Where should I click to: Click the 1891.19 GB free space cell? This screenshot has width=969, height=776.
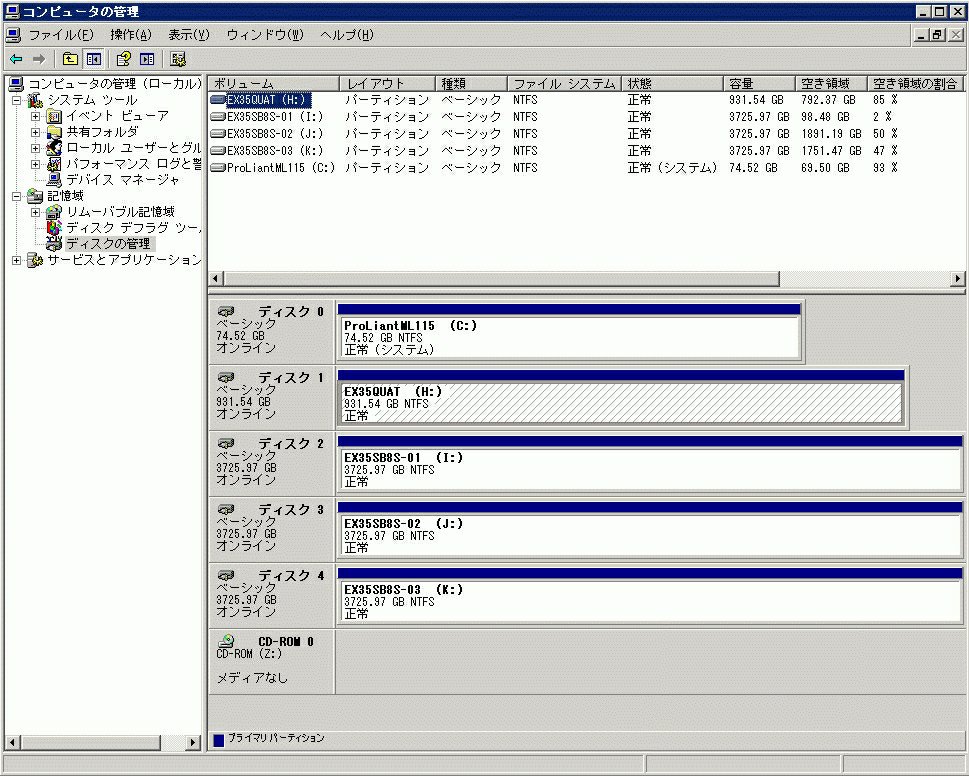point(831,133)
